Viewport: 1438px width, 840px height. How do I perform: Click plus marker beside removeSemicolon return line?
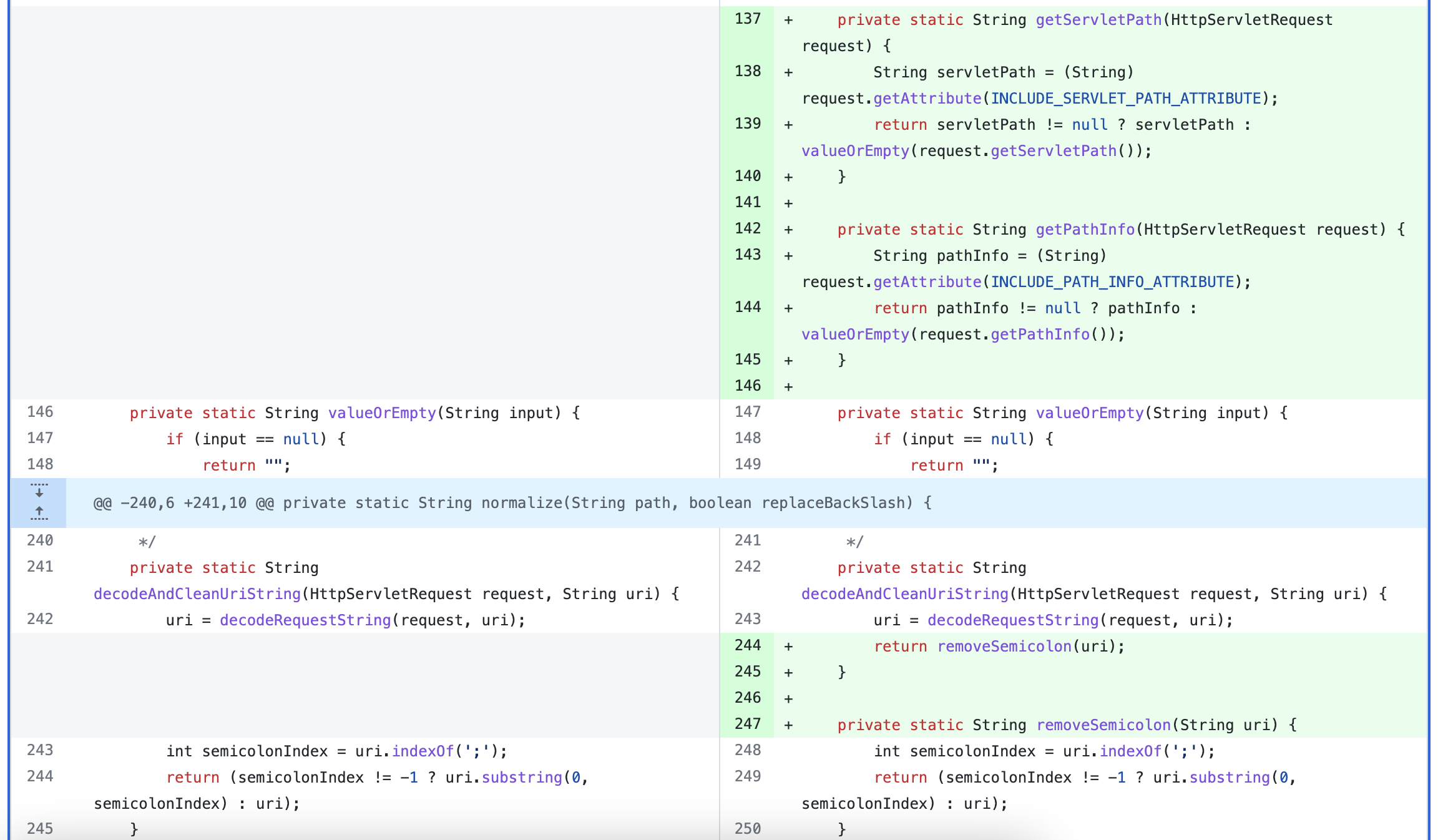coord(788,647)
